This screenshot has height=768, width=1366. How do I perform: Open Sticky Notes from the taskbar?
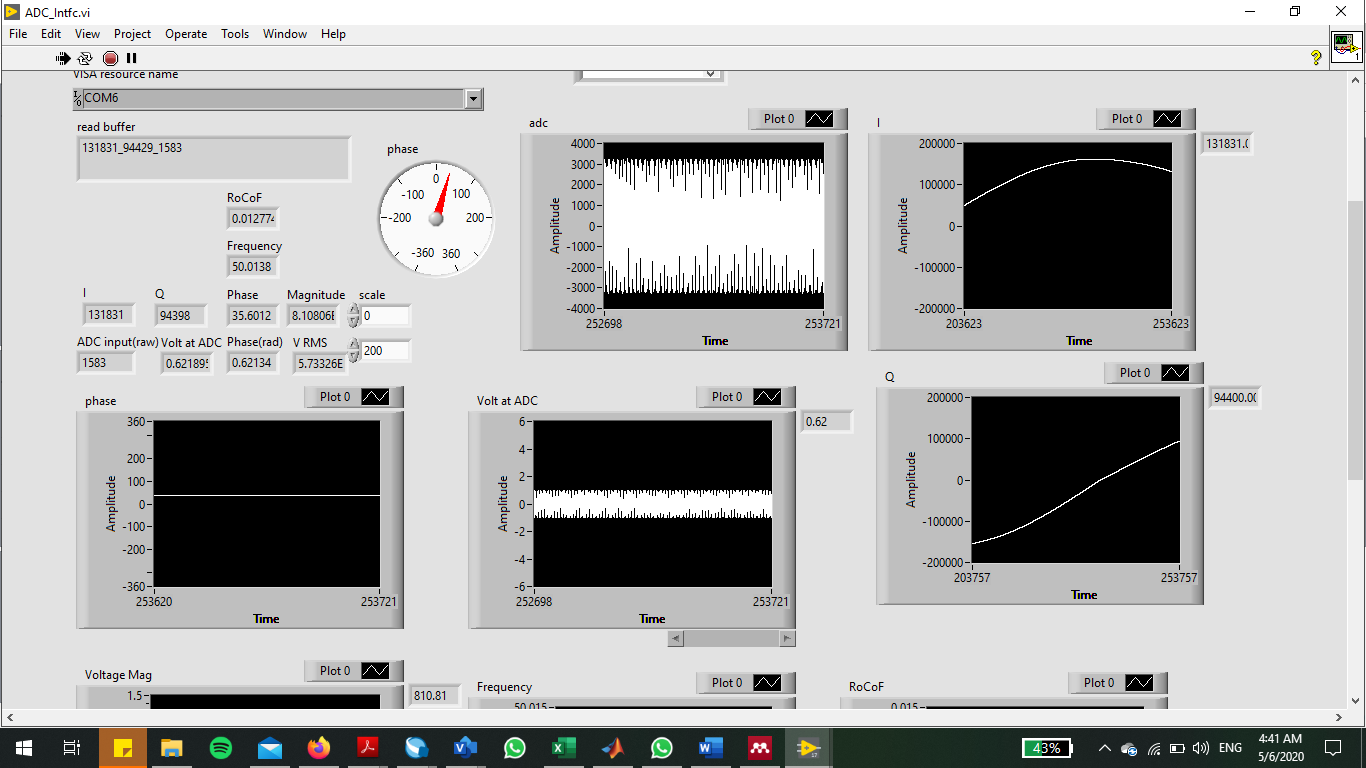coord(123,747)
